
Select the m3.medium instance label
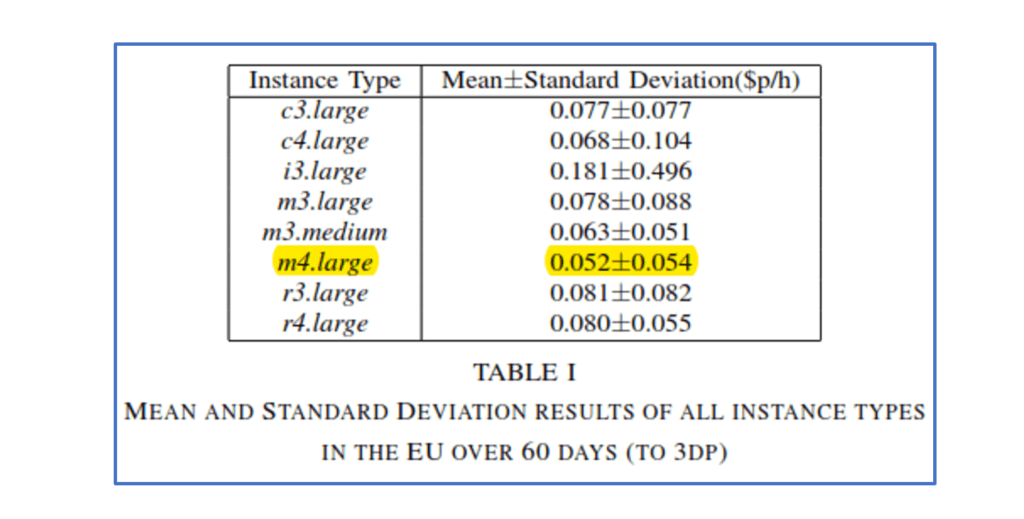(325, 232)
